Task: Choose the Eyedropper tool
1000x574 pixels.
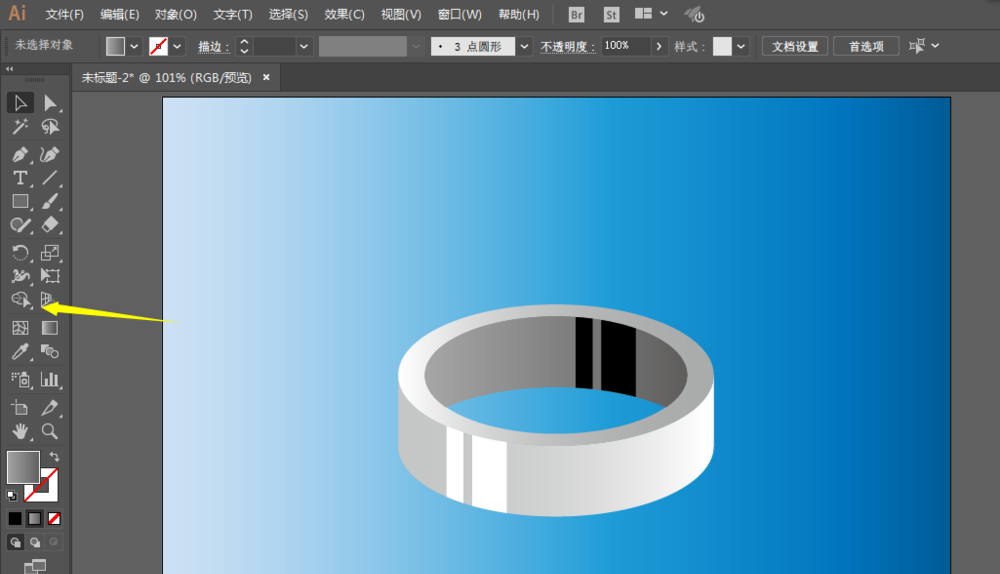Action: tap(20, 352)
